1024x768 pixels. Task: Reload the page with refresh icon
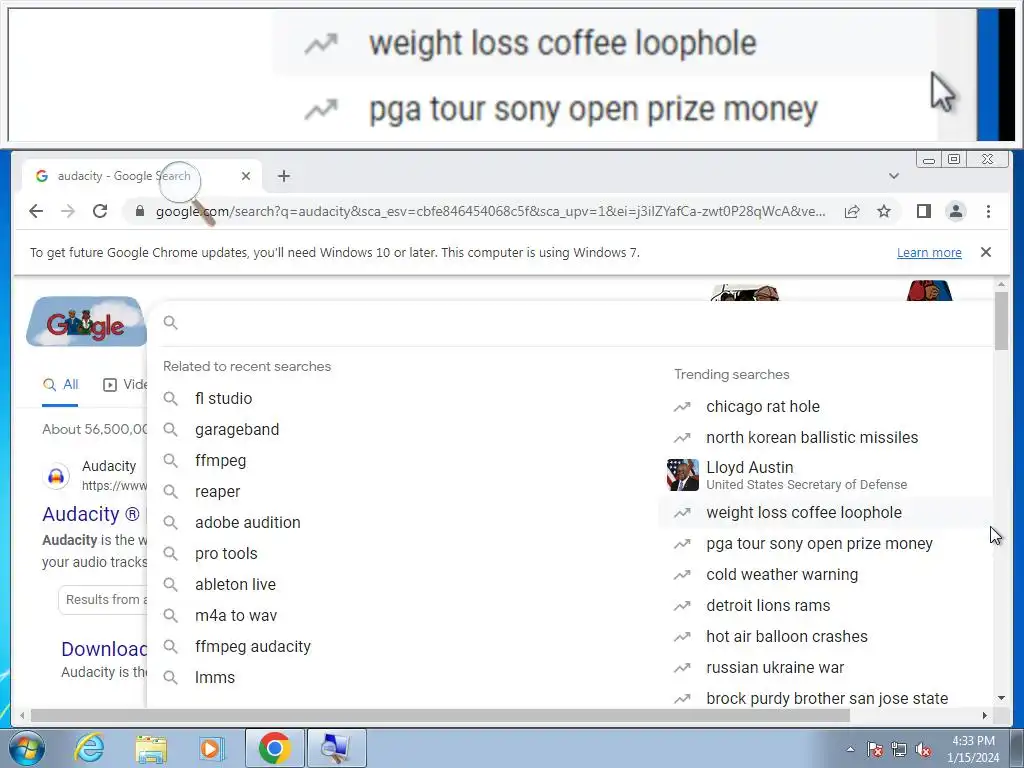click(x=100, y=211)
